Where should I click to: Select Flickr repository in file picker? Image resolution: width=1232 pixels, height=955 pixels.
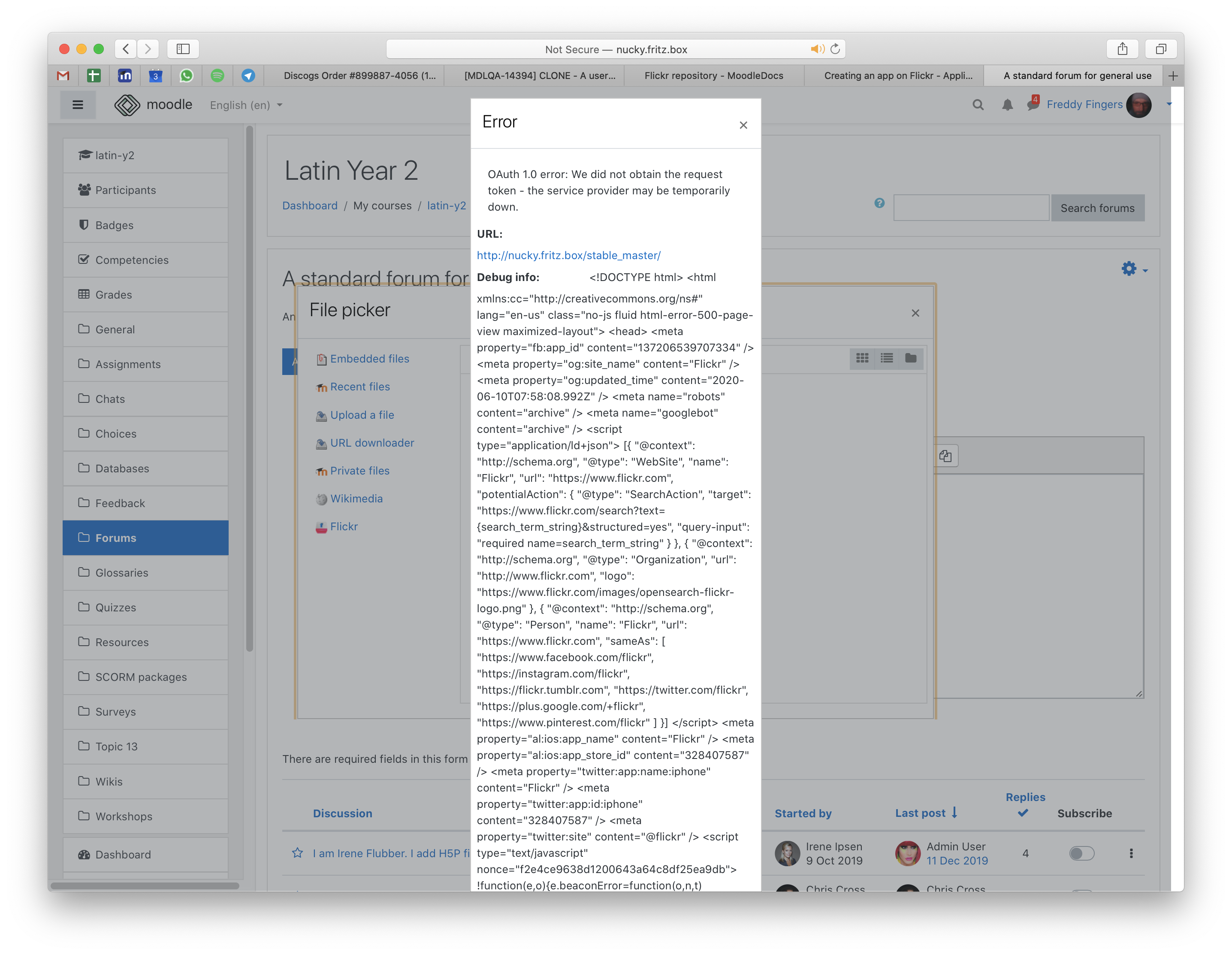point(343,526)
